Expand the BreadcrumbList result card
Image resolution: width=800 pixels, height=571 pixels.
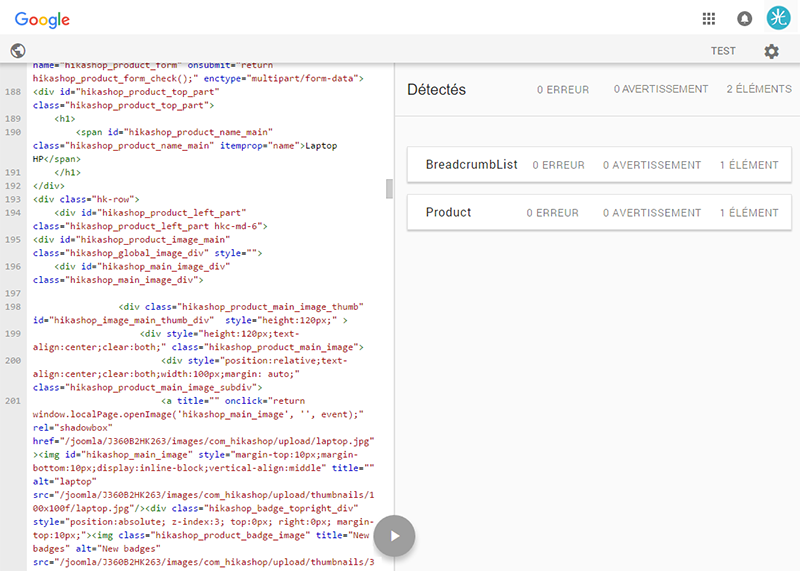click(599, 165)
